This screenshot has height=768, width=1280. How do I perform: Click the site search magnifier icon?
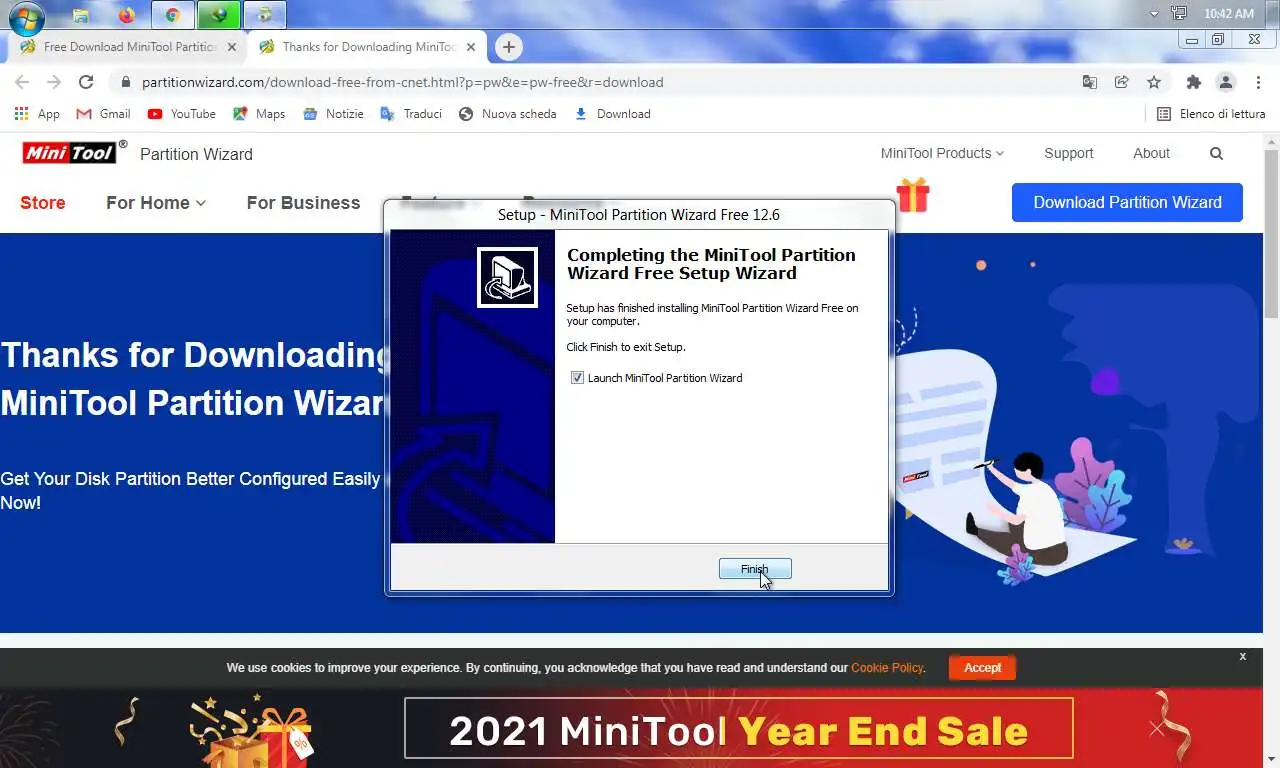click(1216, 153)
